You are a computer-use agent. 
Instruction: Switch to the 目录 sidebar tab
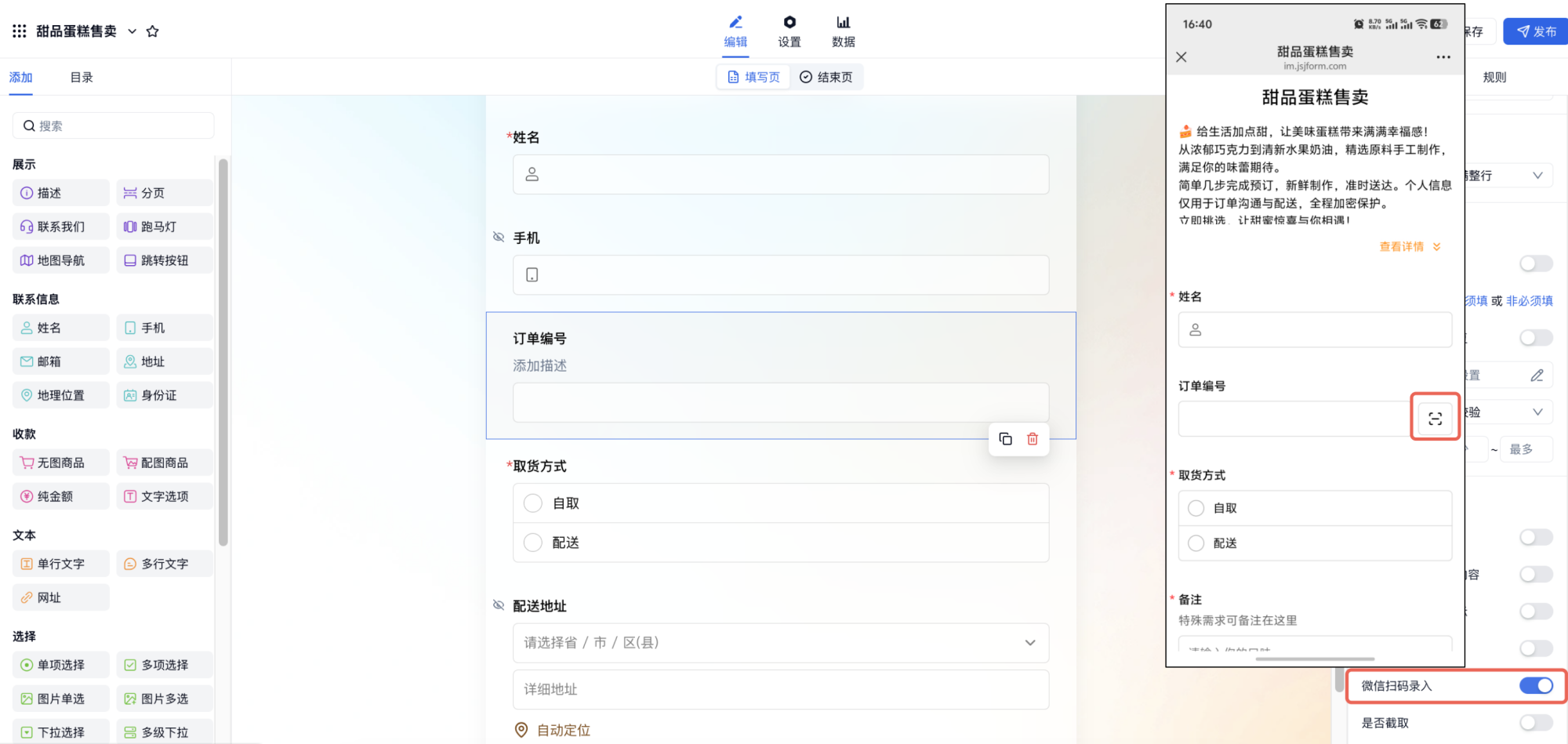82,78
